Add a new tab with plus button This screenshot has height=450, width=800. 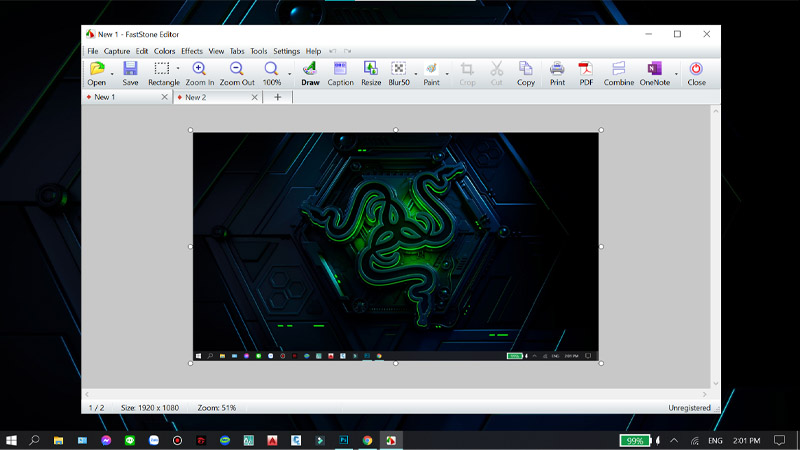[278, 97]
